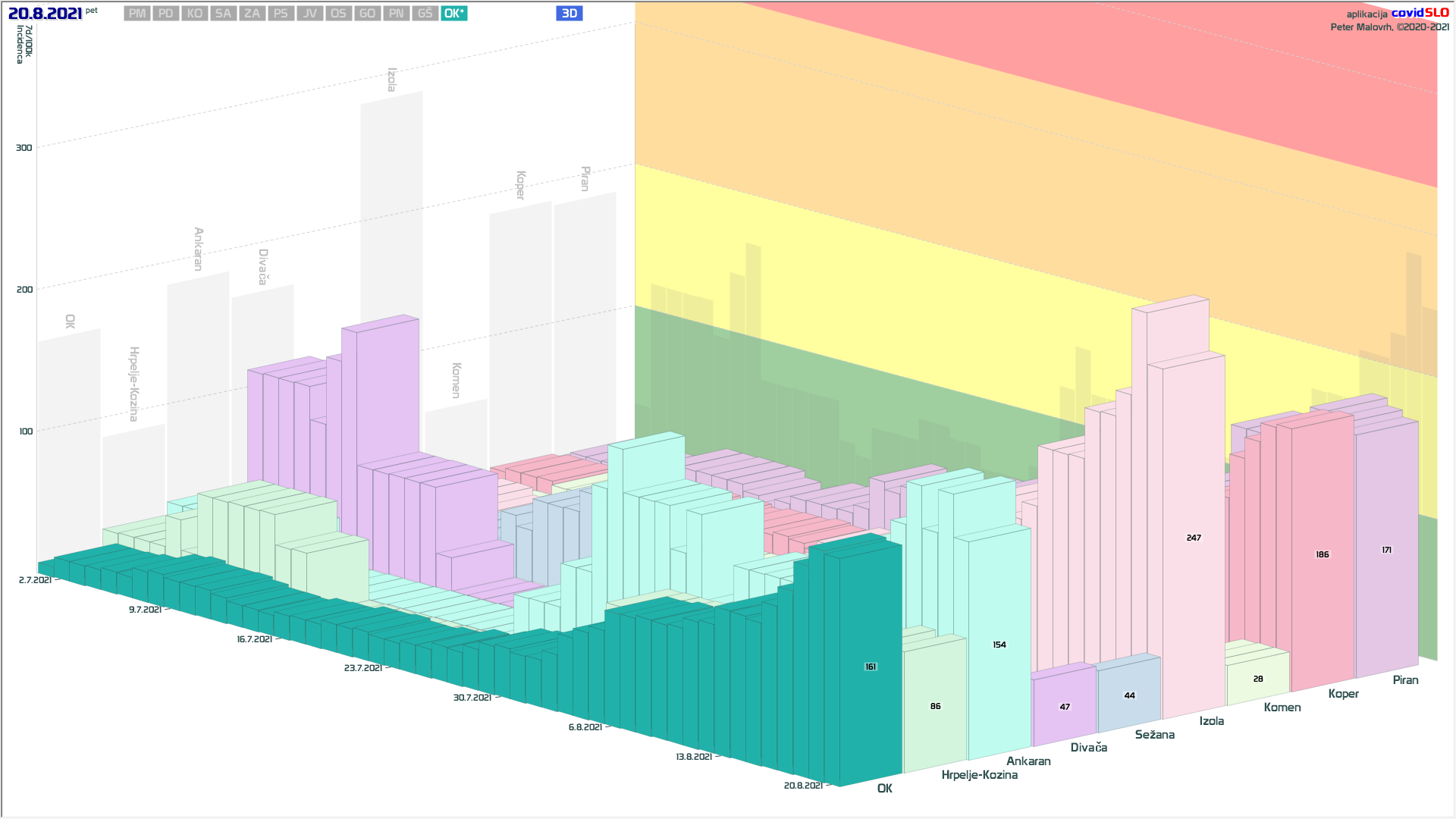
Task: Switch to the KO region
Action: click(x=195, y=14)
